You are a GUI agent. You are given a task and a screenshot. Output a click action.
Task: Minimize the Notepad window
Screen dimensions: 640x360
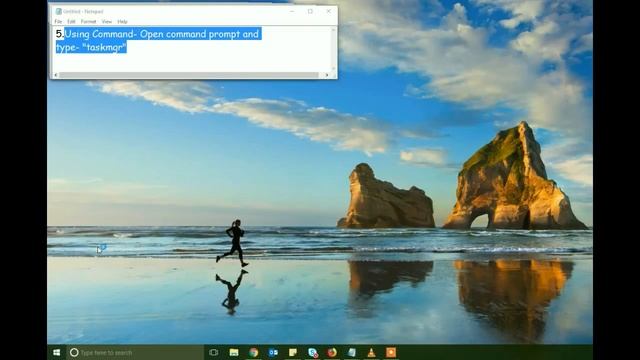pos(292,11)
